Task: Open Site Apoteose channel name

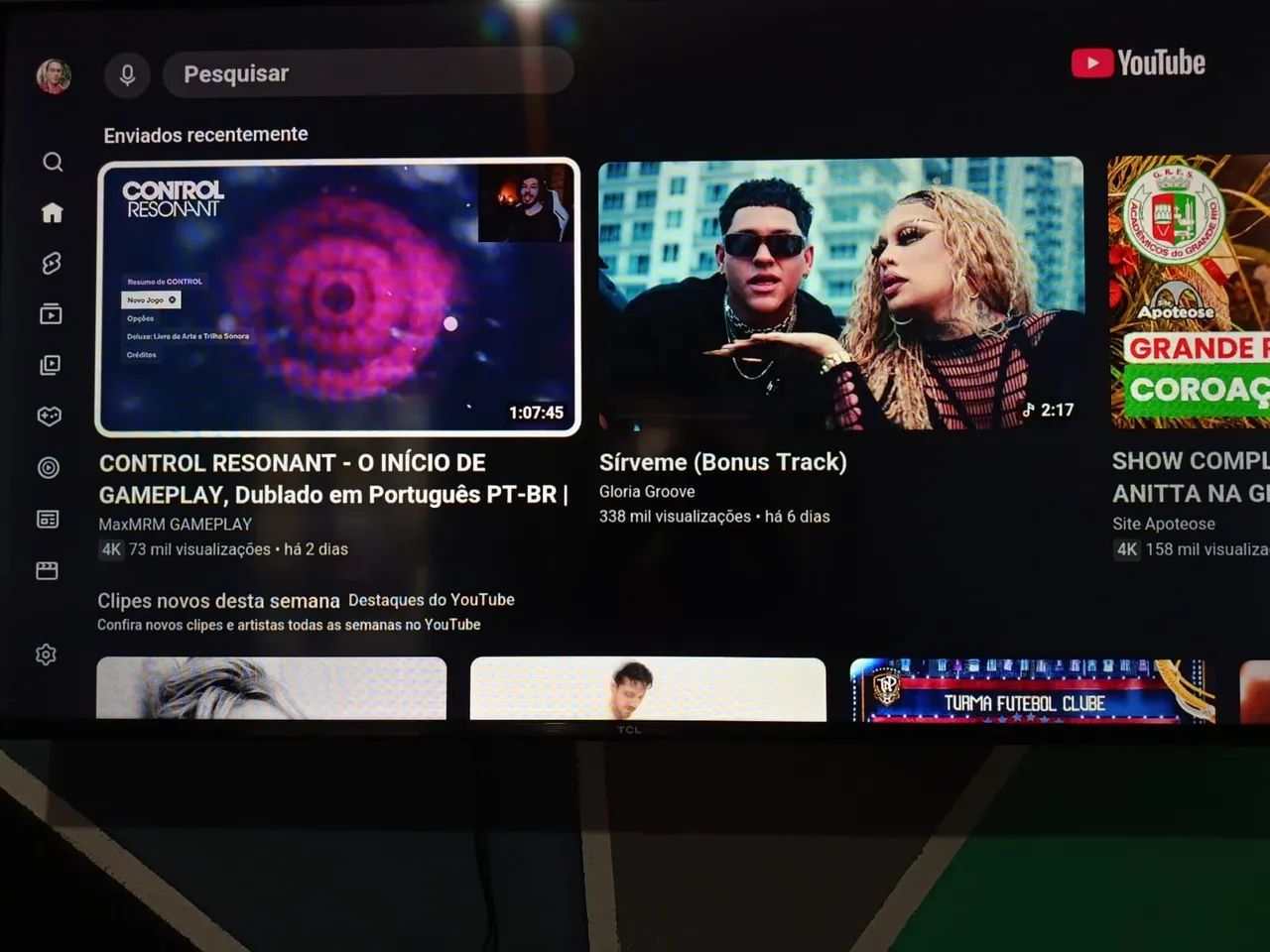Action: [x=1164, y=523]
